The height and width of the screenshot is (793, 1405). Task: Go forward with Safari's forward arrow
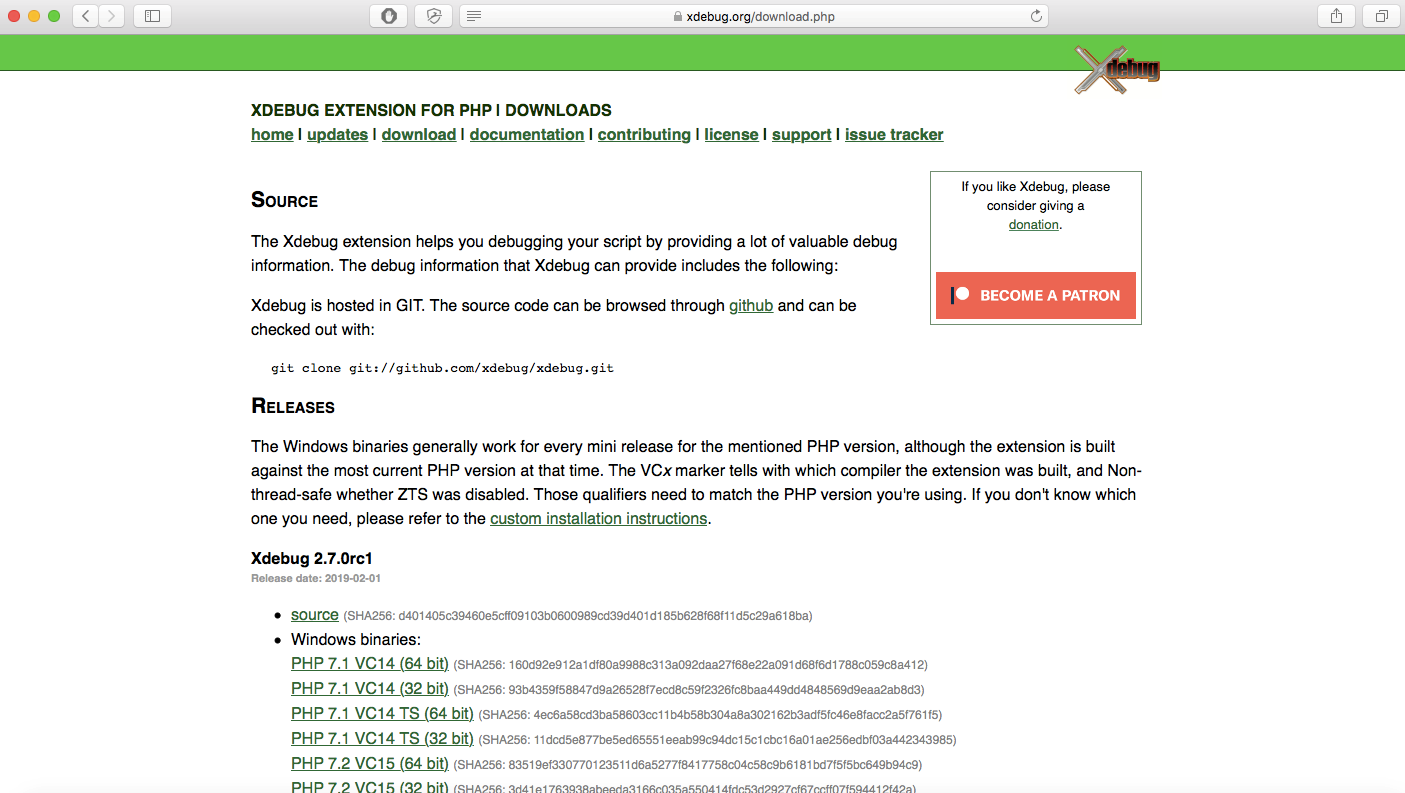coord(112,16)
